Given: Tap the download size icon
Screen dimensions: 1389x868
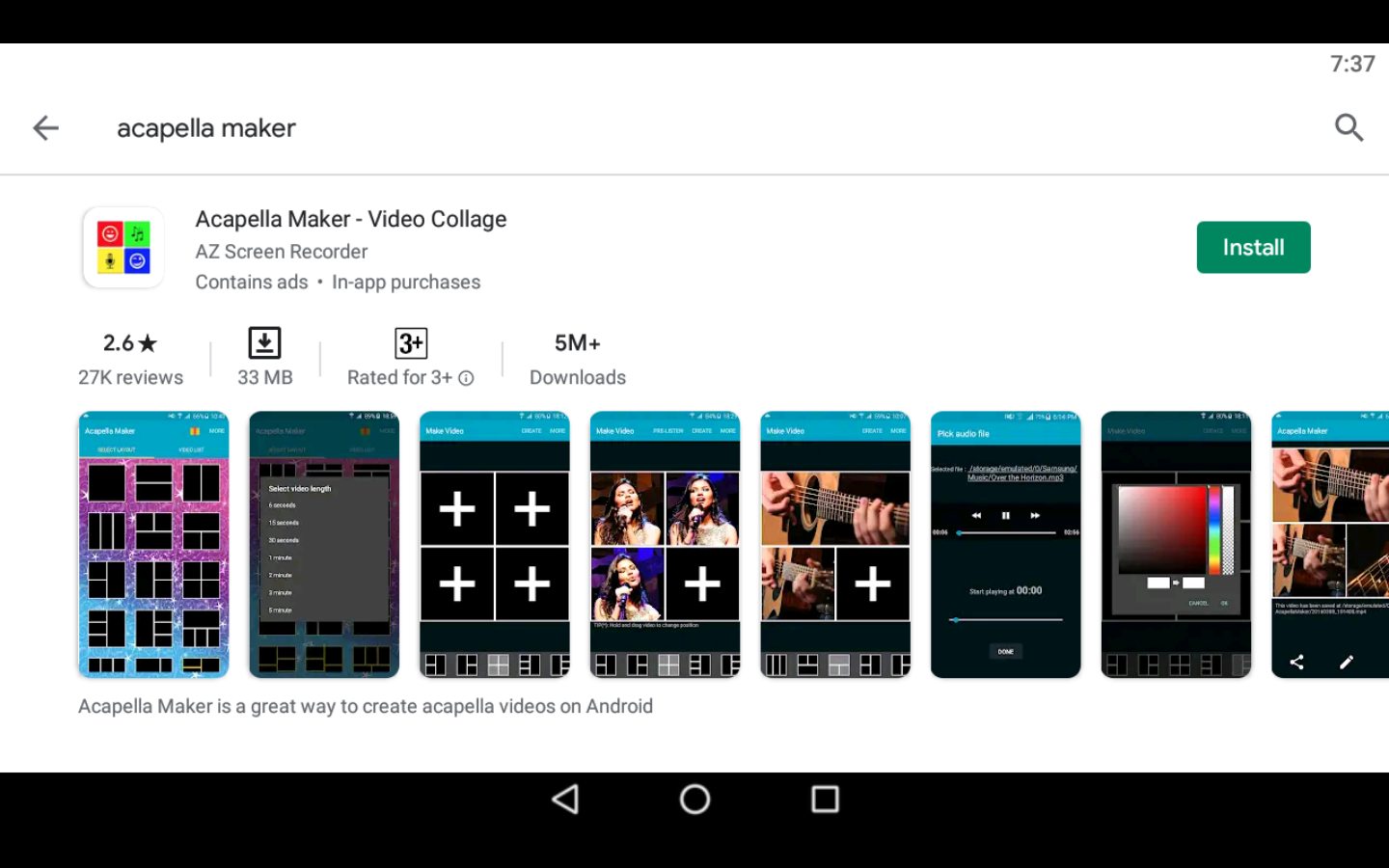Looking at the screenshot, I should [x=264, y=342].
